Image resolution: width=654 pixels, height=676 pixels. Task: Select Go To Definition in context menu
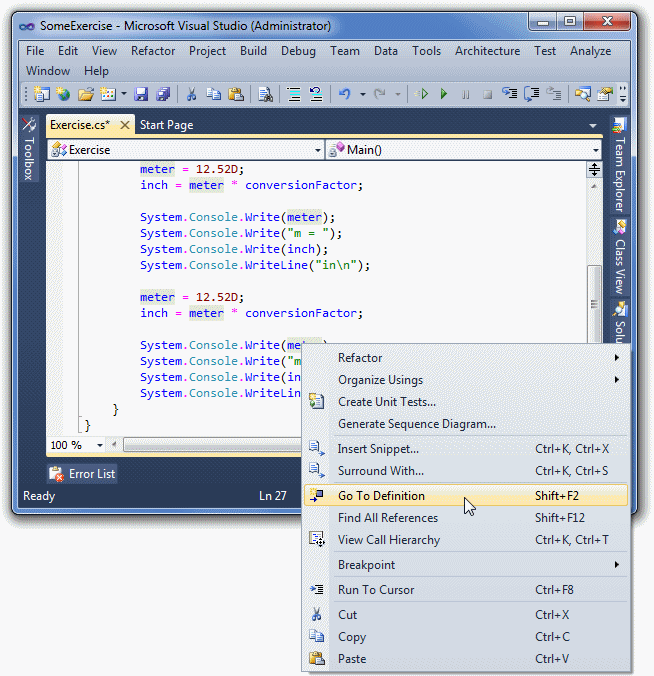point(466,496)
